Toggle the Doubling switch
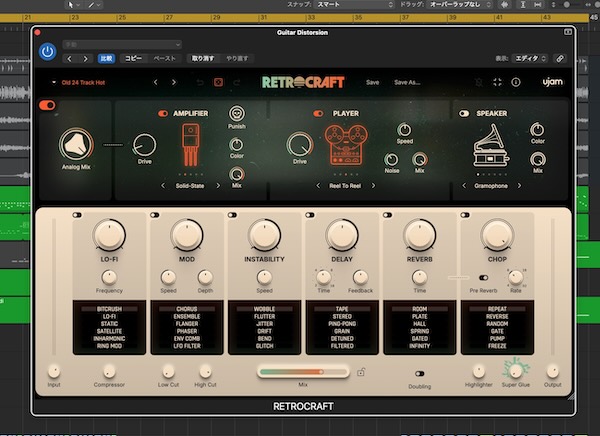600x436 pixels. [x=420, y=374]
